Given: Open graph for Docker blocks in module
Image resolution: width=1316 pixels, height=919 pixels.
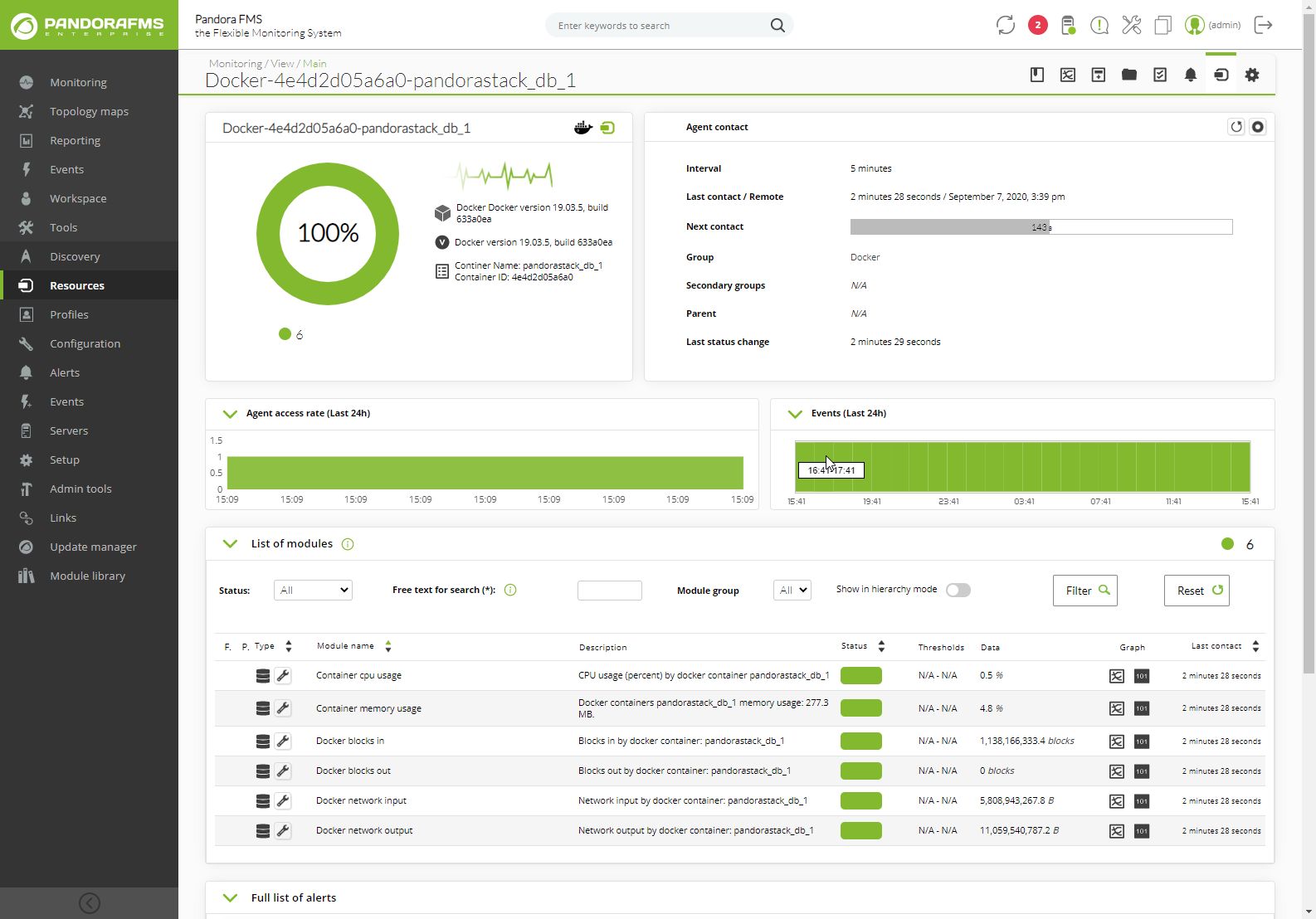Looking at the screenshot, I should pyautogui.click(x=1117, y=742).
